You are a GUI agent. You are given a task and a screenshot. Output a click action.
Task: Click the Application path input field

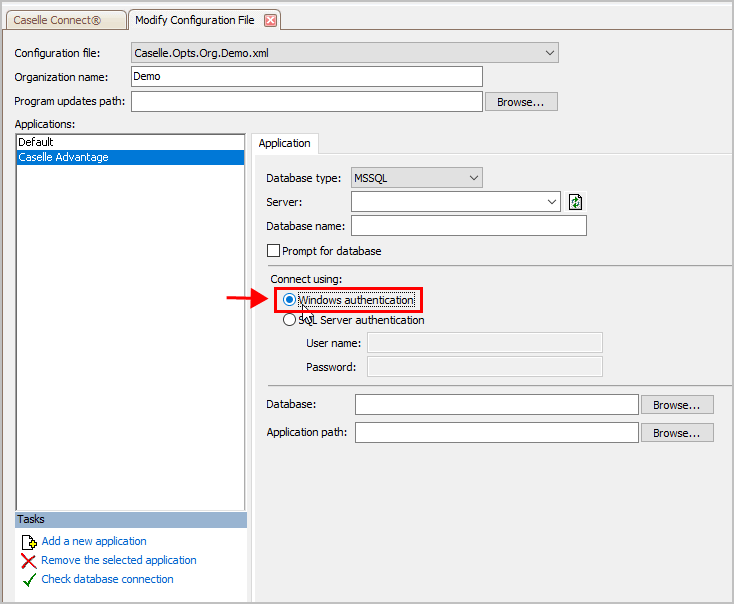point(497,433)
